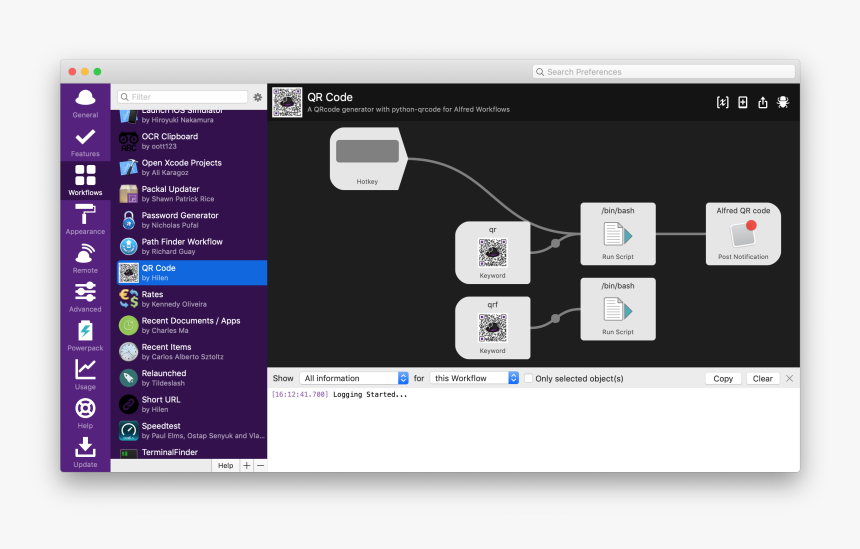Click the Search Preferences field
860x549 pixels.
664,72
